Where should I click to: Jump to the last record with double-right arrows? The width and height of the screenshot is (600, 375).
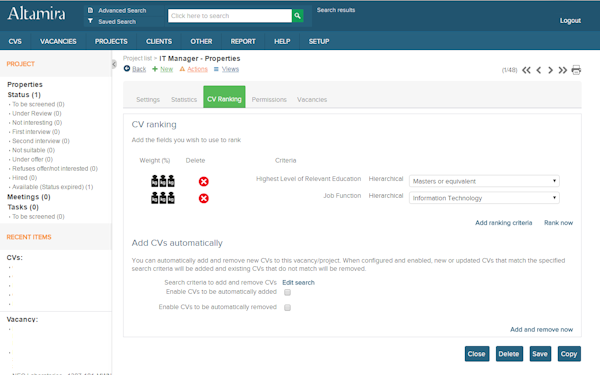click(562, 70)
